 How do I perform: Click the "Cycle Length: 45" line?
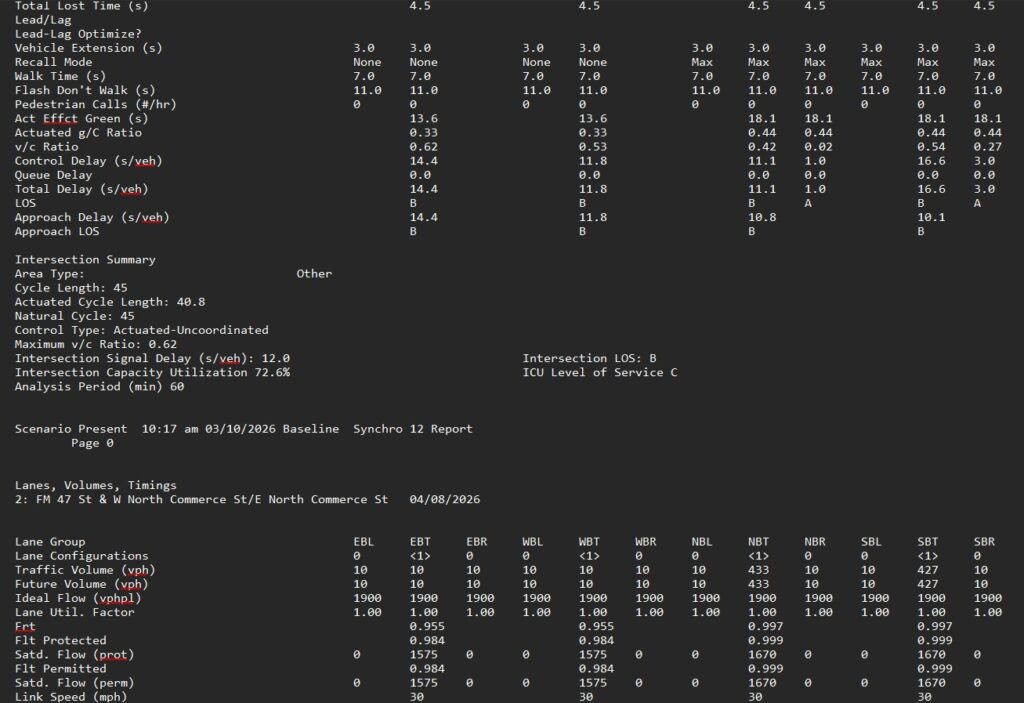(x=71, y=288)
